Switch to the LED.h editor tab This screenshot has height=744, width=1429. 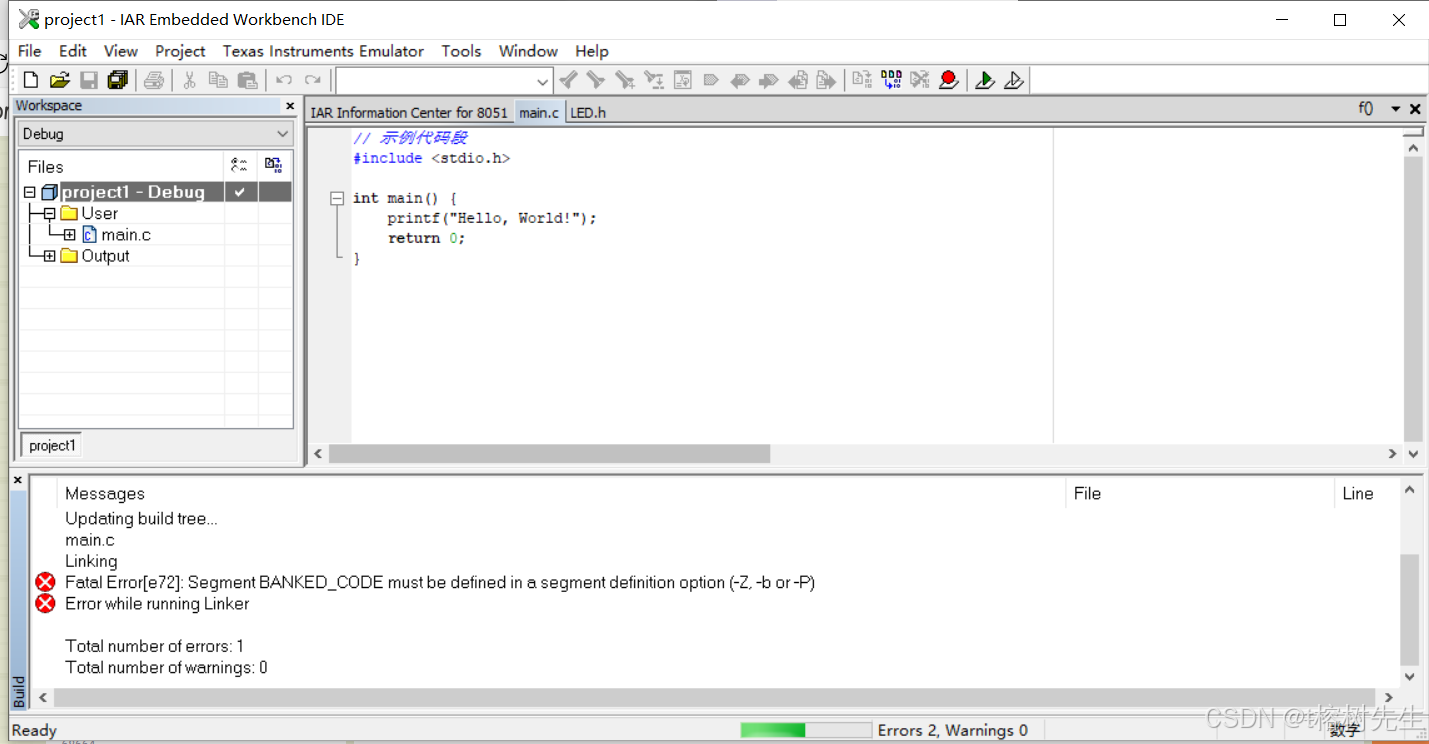click(588, 112)
